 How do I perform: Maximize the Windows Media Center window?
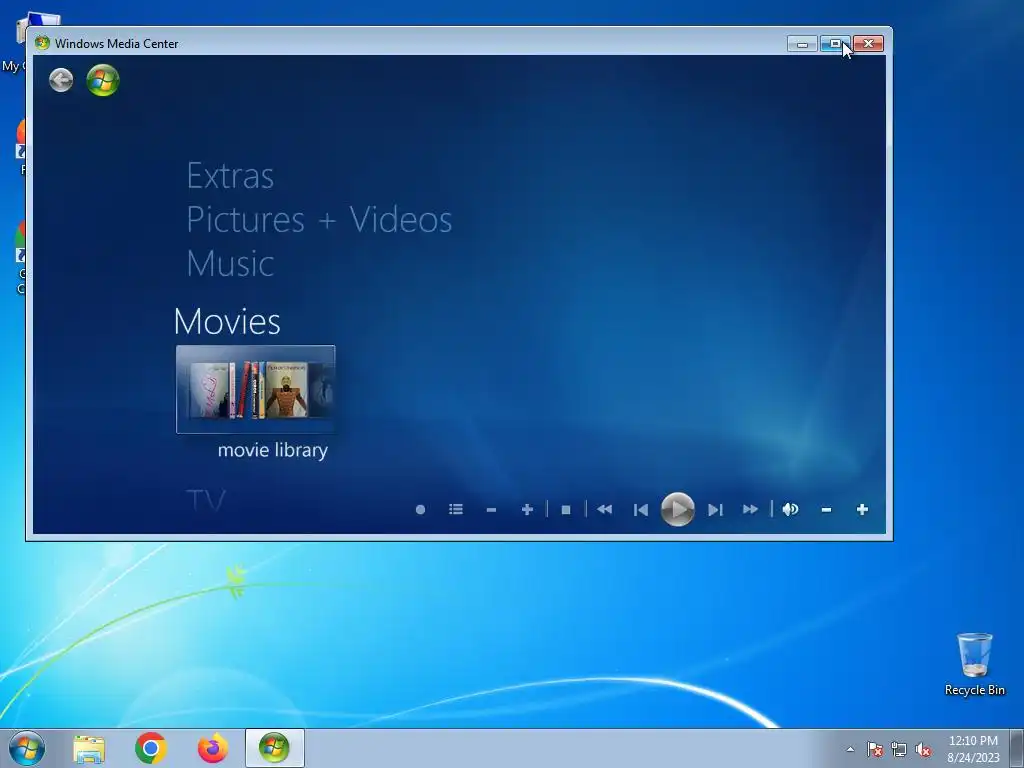[x=835, y=44]
